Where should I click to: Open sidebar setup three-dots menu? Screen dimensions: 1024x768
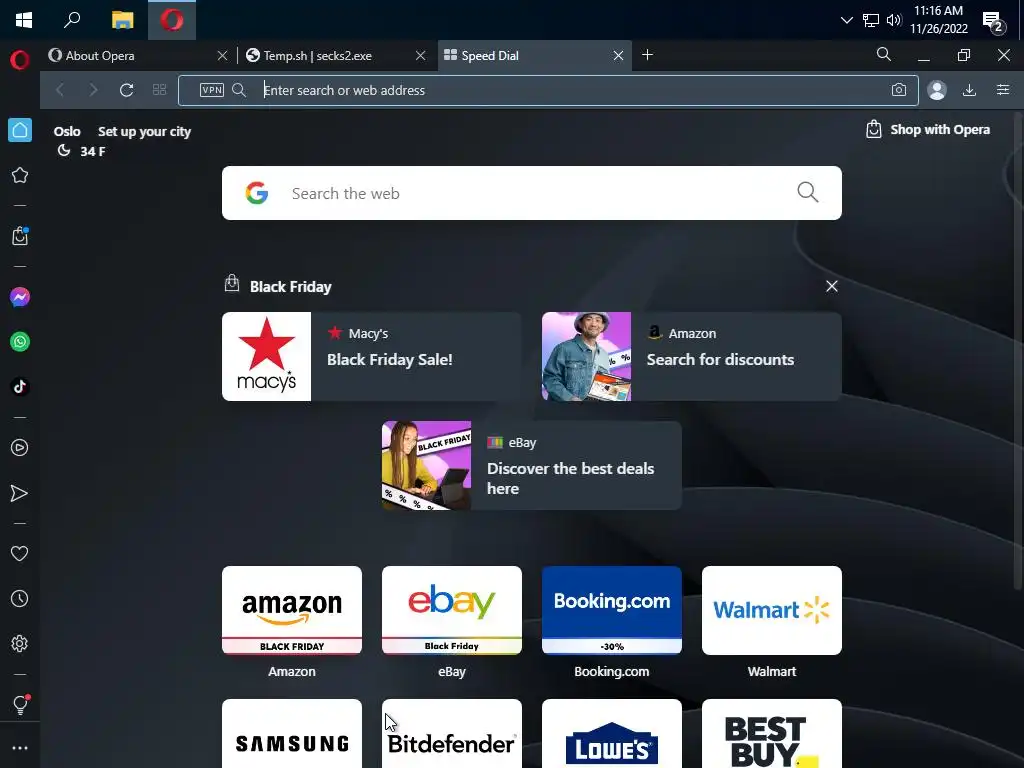tap(20, 748)
